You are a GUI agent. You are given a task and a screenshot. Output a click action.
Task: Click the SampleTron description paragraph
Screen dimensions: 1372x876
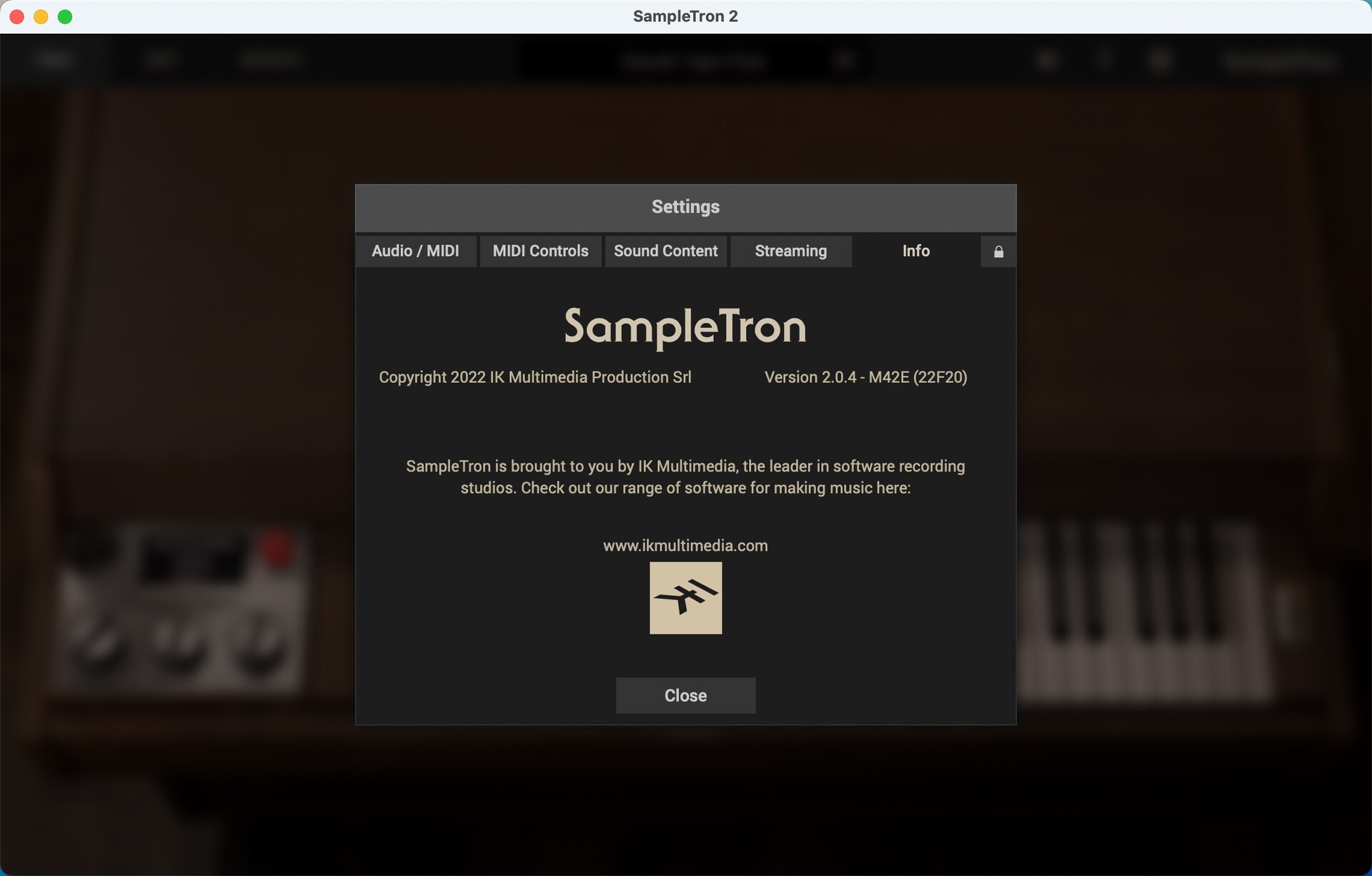[x=685, y=477]
